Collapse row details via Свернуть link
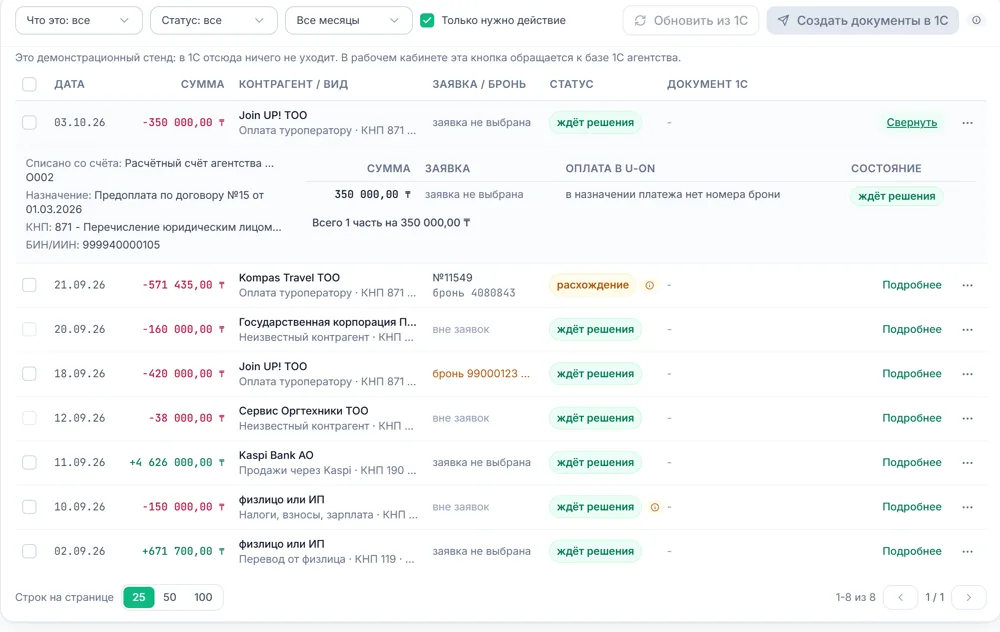The height and width of the screenshot is (632, 1000). 911,122
